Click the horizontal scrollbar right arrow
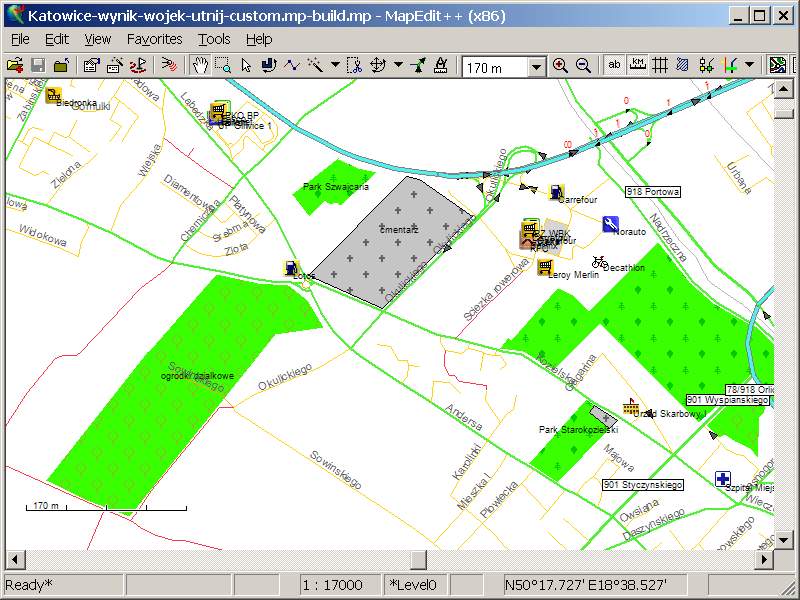800x600 pixels. tap(765, 557)
